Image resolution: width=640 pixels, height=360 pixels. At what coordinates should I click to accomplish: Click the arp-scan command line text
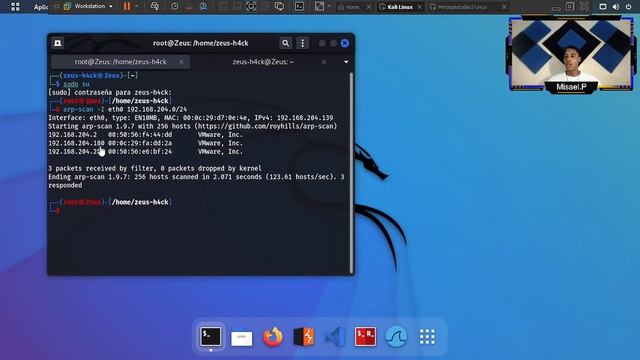[x=125, y=109]
